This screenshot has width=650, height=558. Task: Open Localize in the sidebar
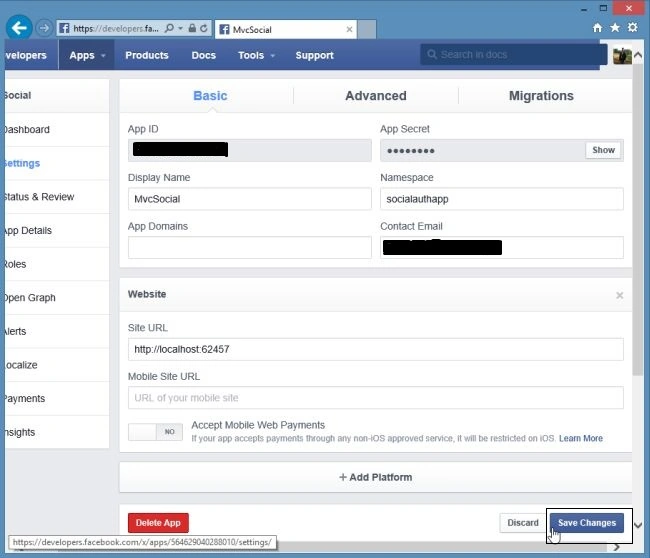pos(57,365)
